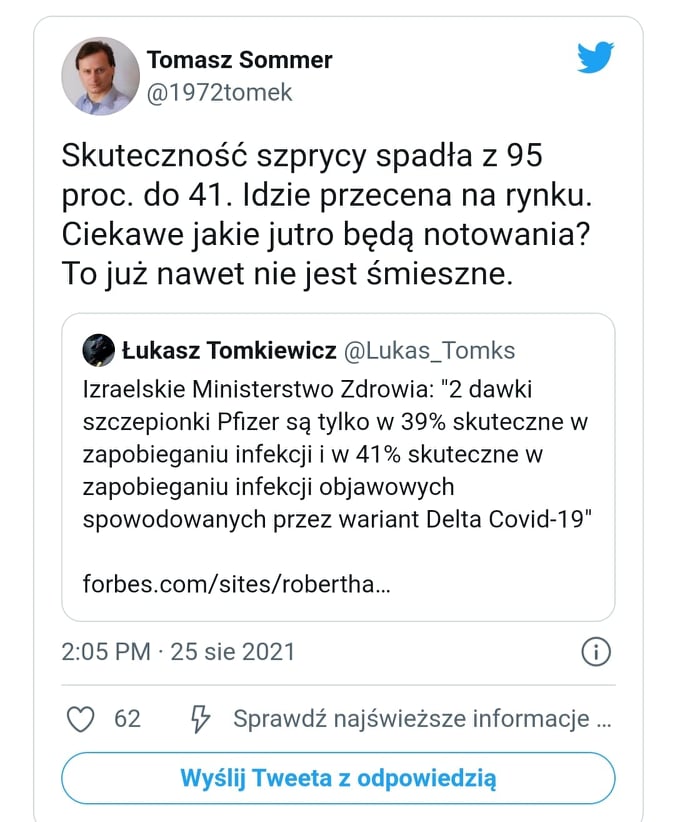Image resolution: width=675 pixels, height=822 pixels.
Task: Click the 2:05 PM tweet time
Action: point(105,652)
